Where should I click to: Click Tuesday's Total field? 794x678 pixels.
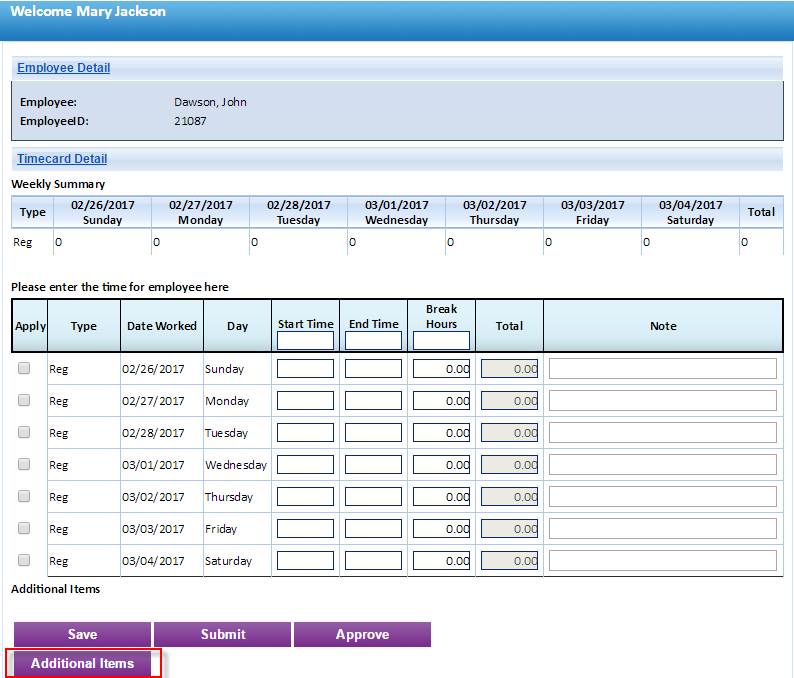coord(509,432)
